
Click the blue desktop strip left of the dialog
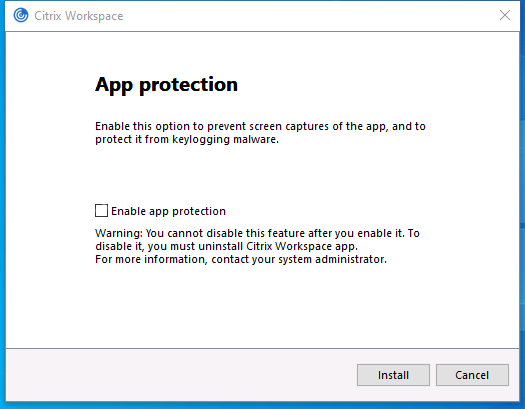(2, 201)
